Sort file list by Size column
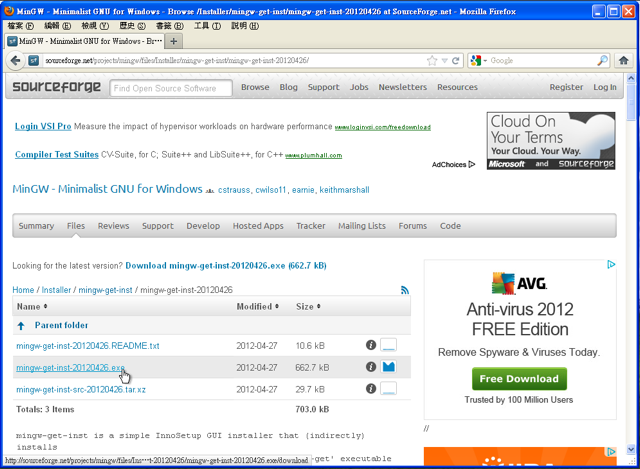The image size is (640, 469). point(308,307)
